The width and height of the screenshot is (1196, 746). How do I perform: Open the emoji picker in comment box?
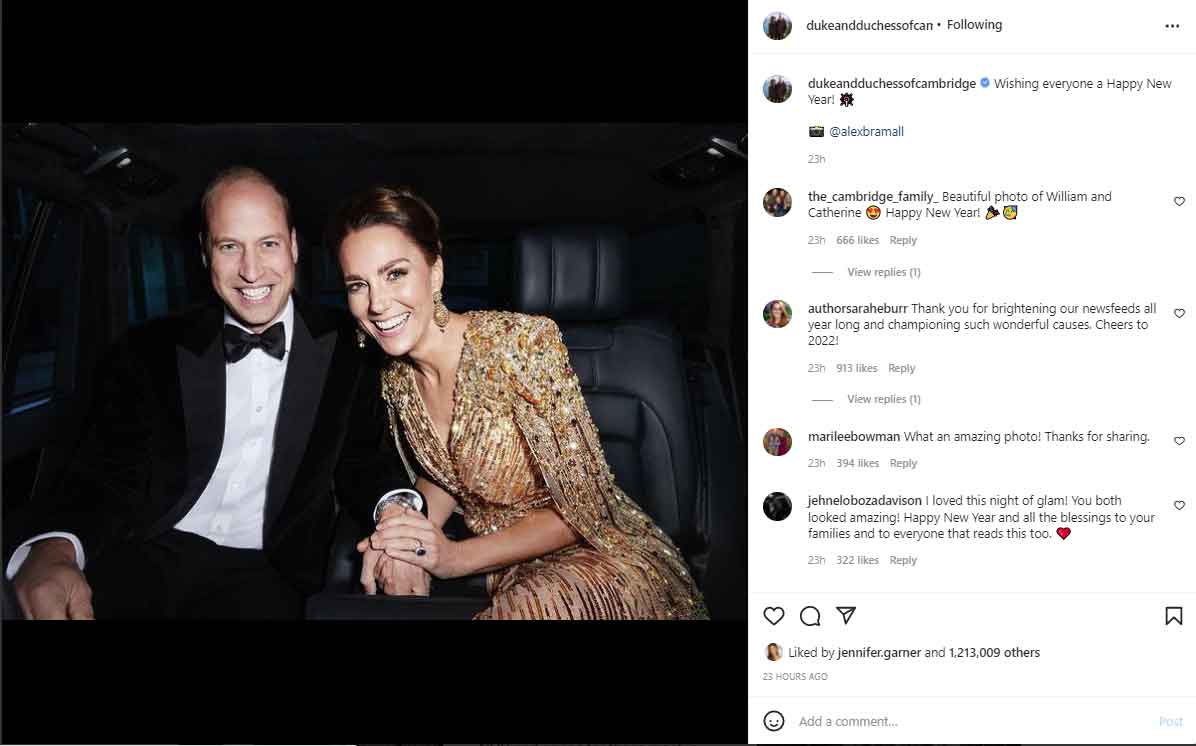click(x=774, y=721)
